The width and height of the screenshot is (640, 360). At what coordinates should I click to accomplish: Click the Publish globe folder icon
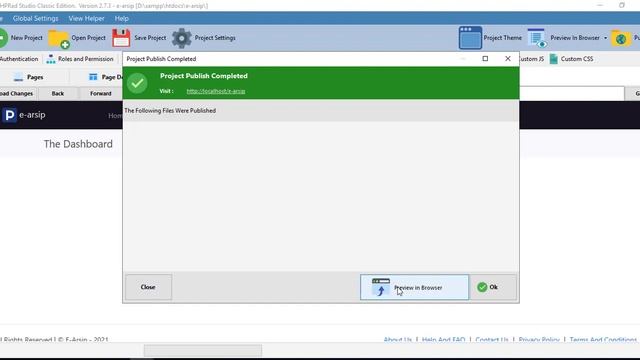pyautogui.click(x=621, y=38)
